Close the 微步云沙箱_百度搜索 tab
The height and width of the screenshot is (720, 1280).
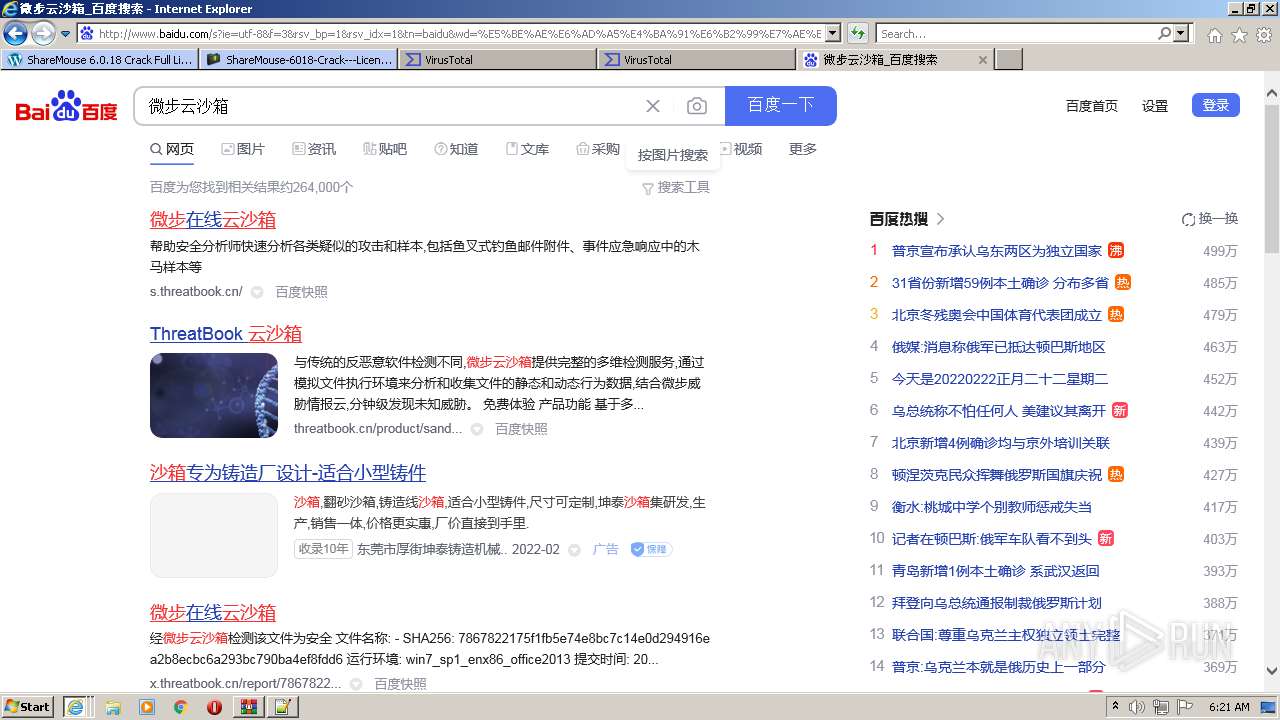982,60
